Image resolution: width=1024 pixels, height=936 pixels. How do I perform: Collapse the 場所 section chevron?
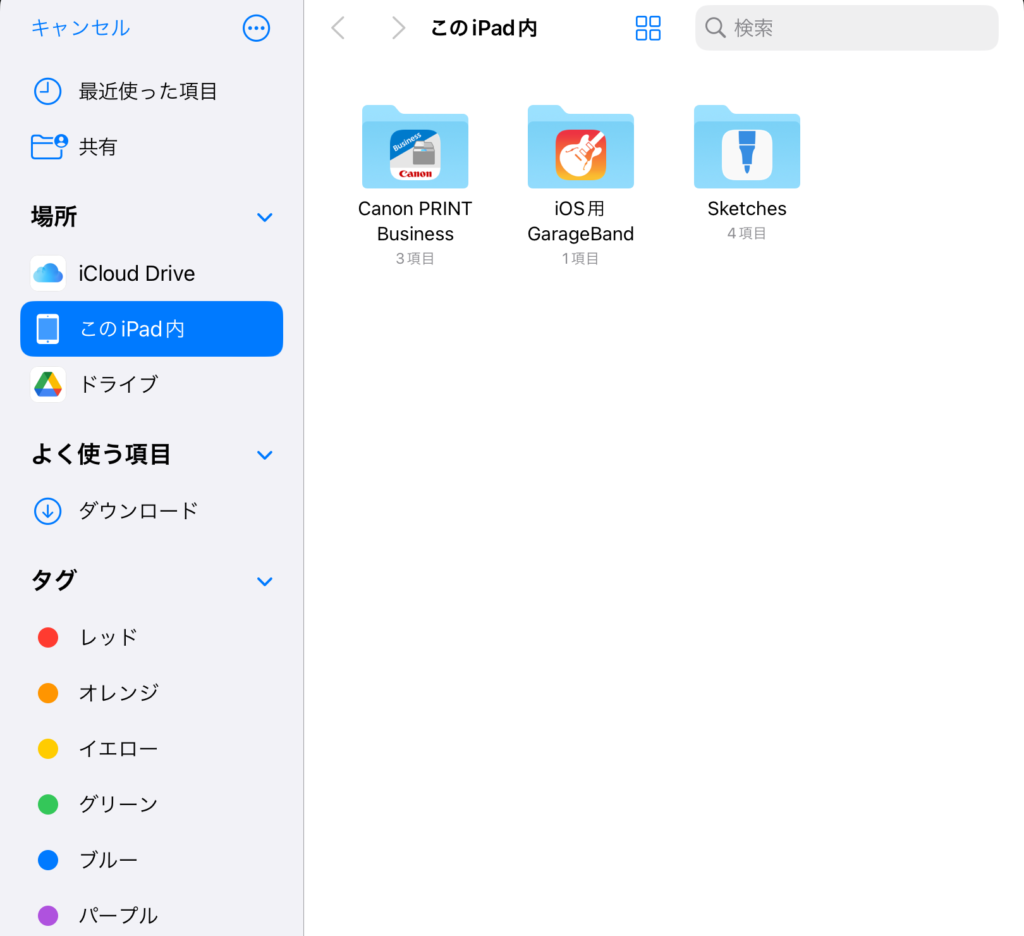click(265, 217)
